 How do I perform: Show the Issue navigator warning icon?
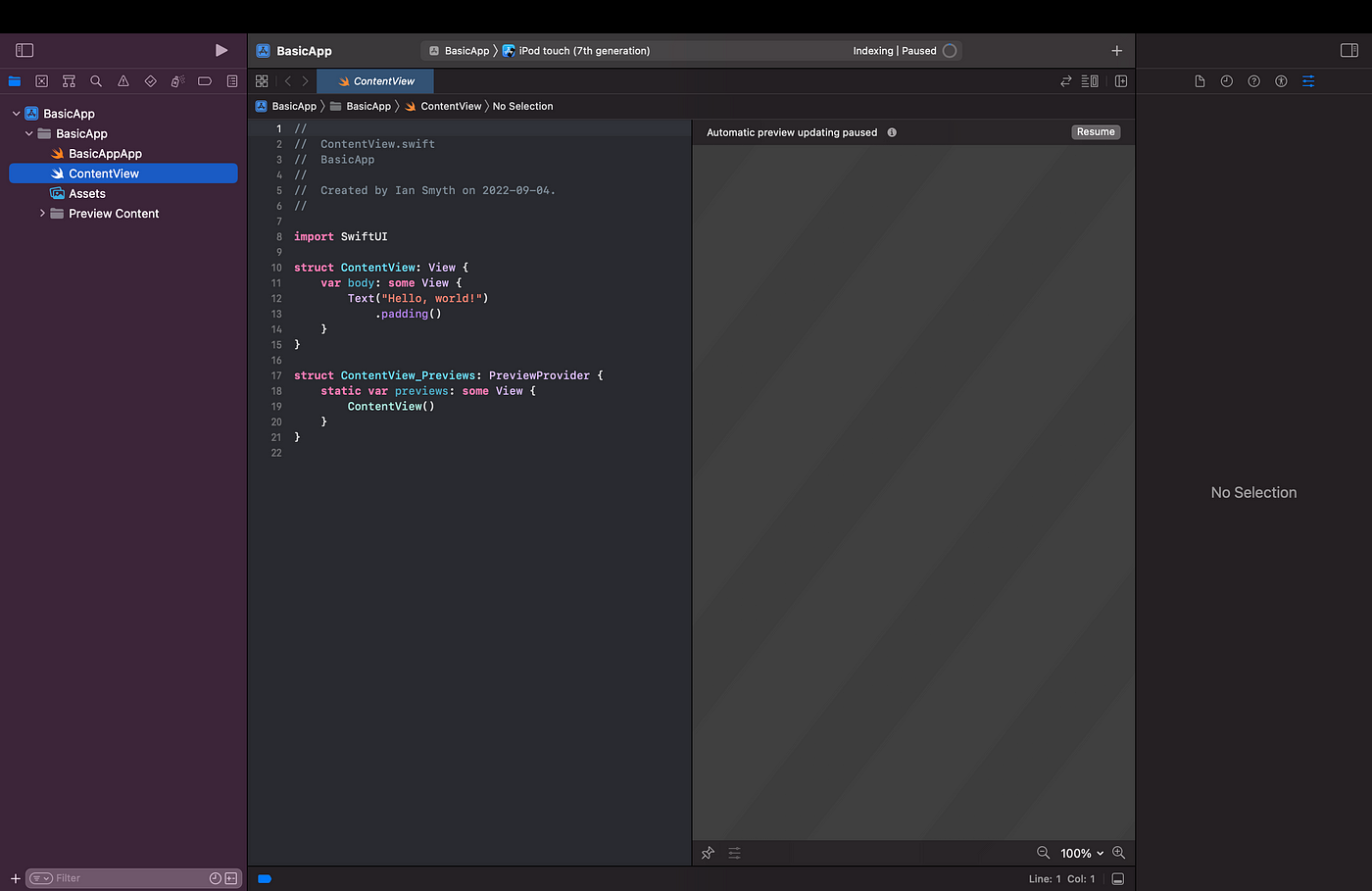(x=123, y=81)
